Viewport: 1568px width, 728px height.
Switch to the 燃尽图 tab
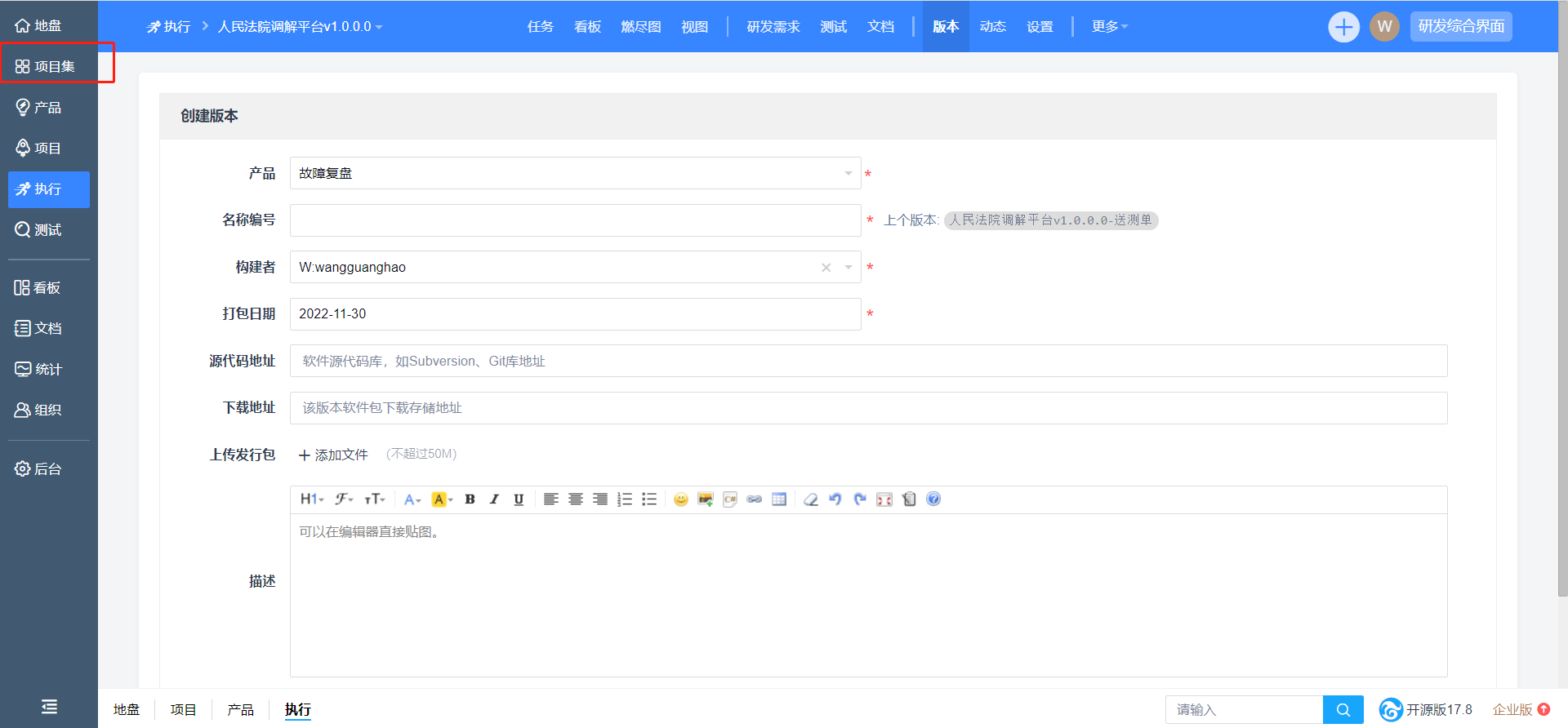click(640, 27)
